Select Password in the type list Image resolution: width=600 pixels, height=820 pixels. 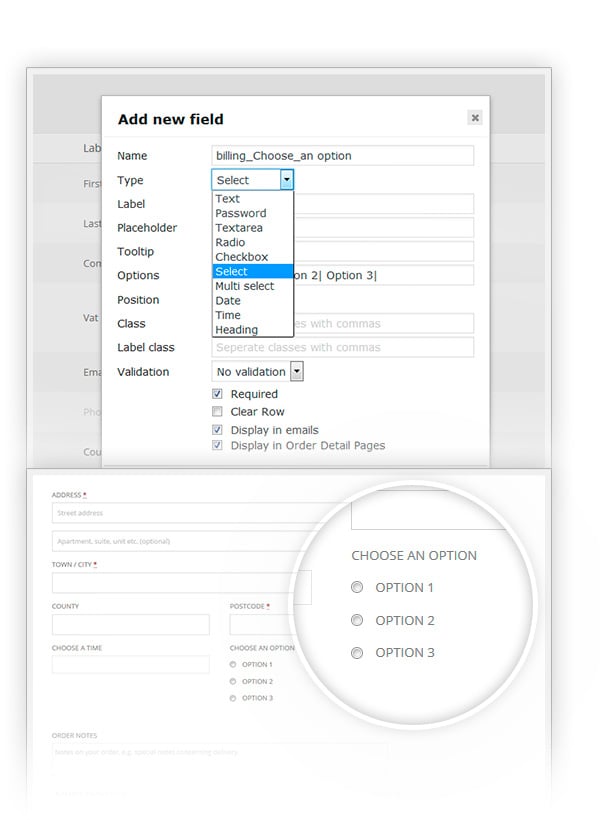[x=241, y=213]
